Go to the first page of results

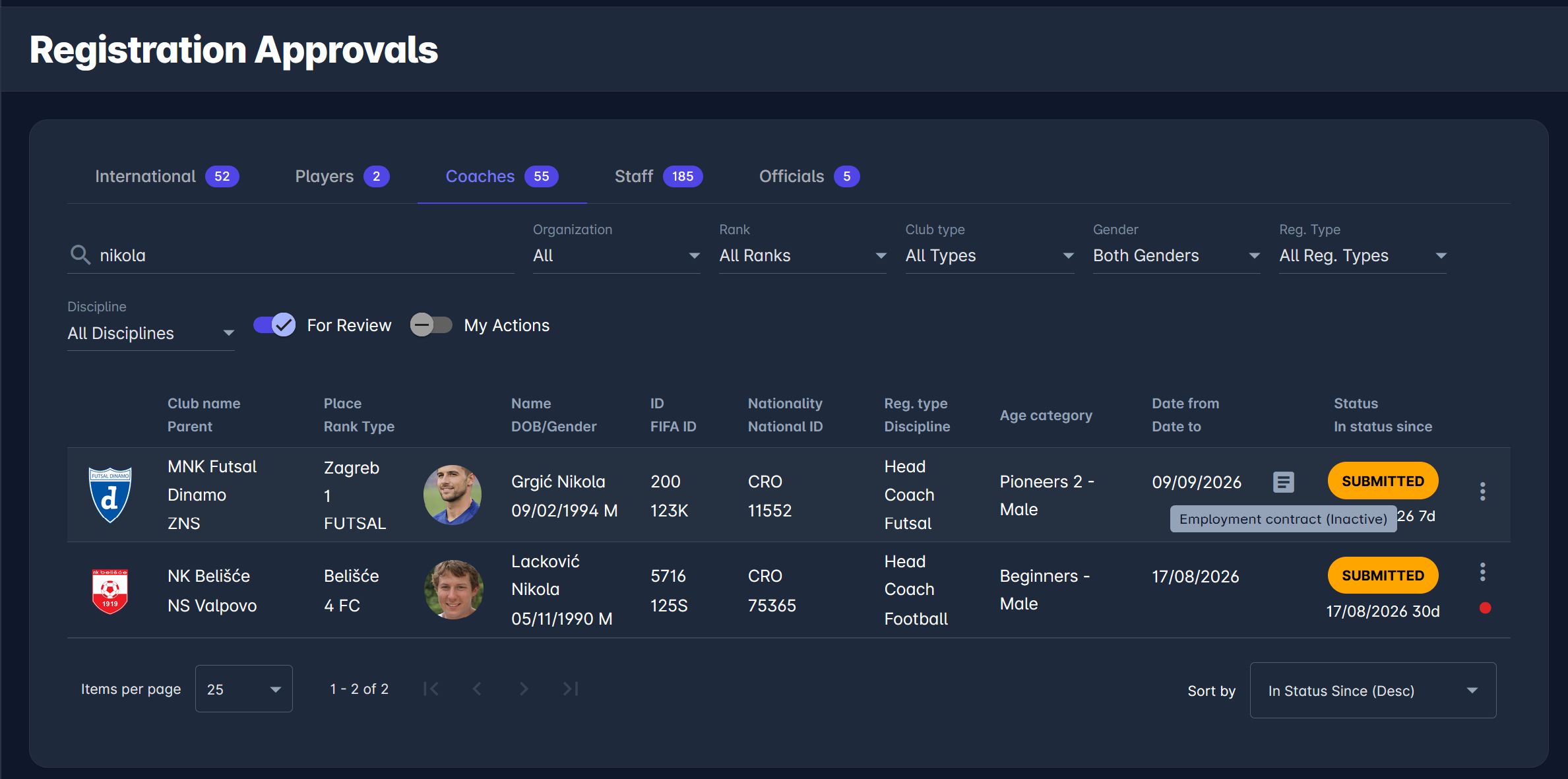point(431,689)
